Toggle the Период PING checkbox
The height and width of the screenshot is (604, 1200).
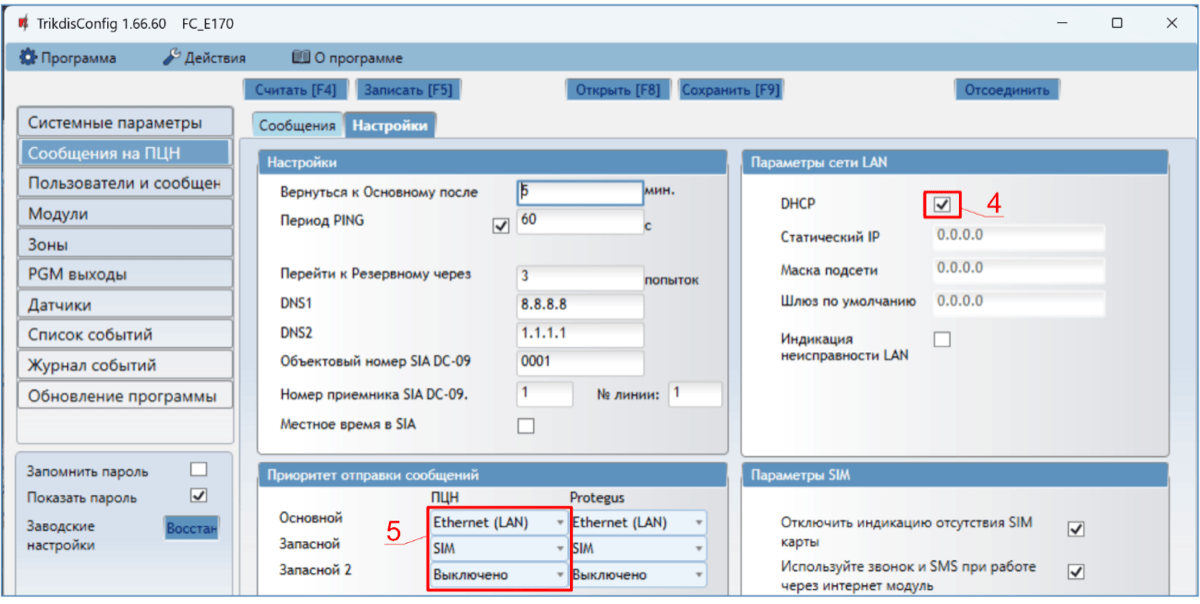point(501,227)
